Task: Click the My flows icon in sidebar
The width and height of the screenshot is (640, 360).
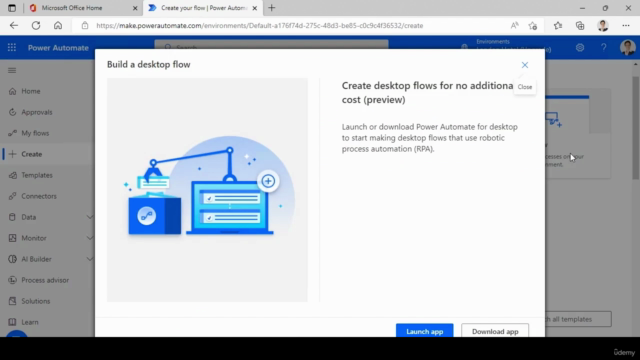Action: 12,133
